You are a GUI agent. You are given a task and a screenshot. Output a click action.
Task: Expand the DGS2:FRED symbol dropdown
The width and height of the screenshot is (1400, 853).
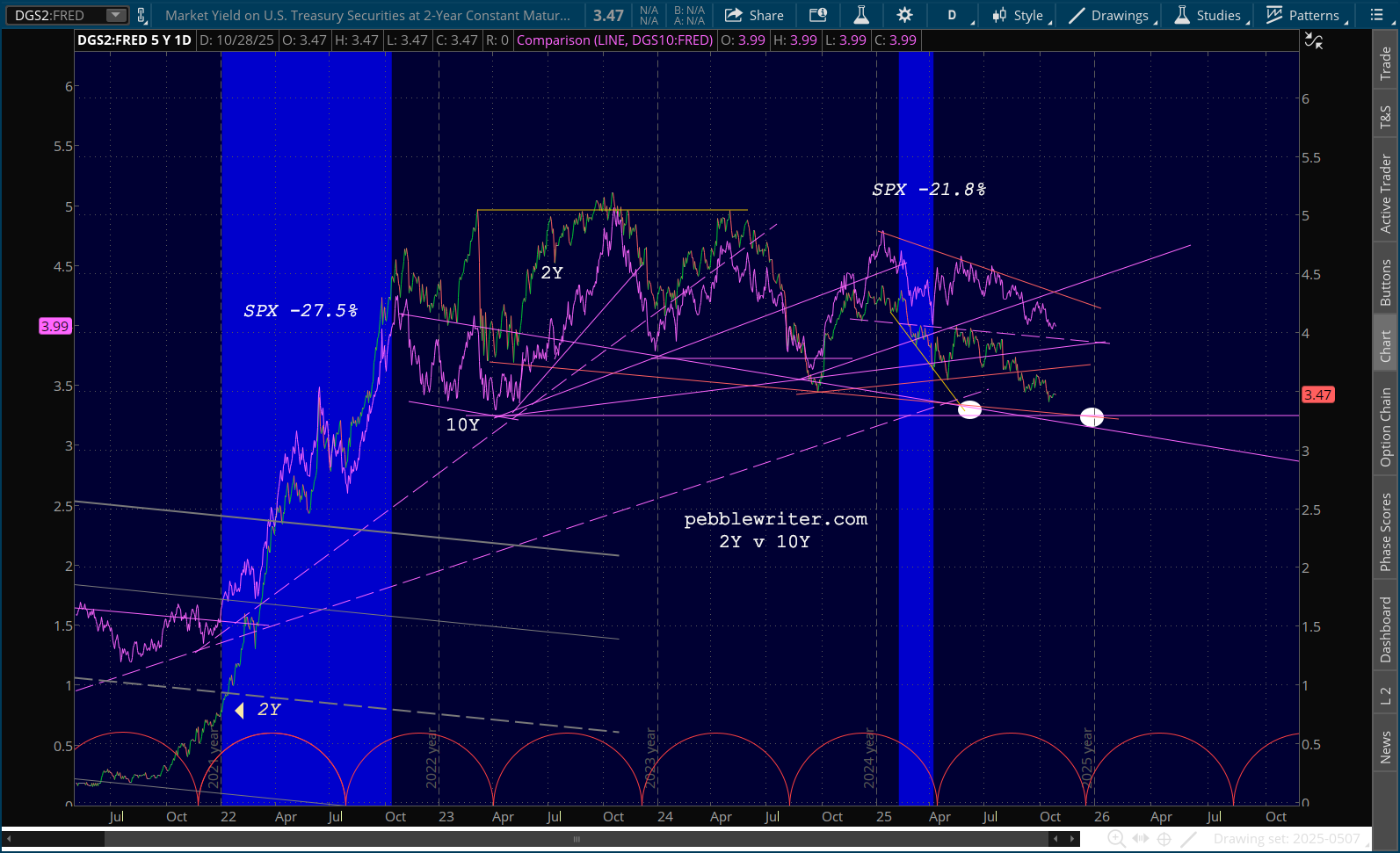point(115,15)
